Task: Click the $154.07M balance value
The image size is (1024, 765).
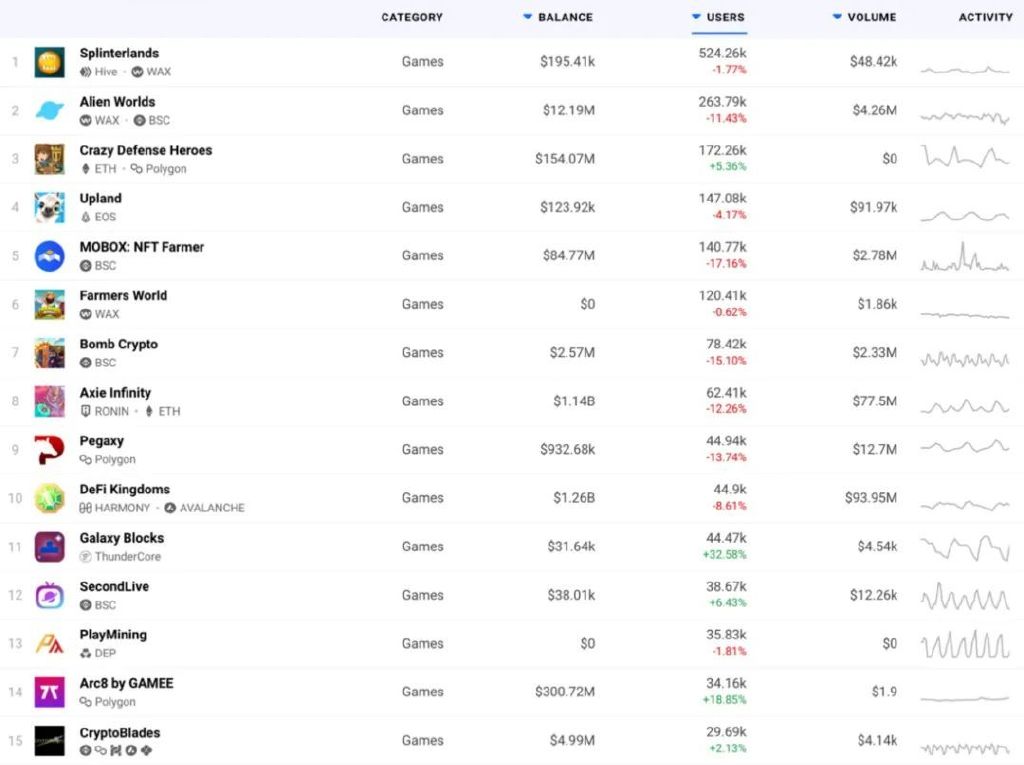Action: 565,159
